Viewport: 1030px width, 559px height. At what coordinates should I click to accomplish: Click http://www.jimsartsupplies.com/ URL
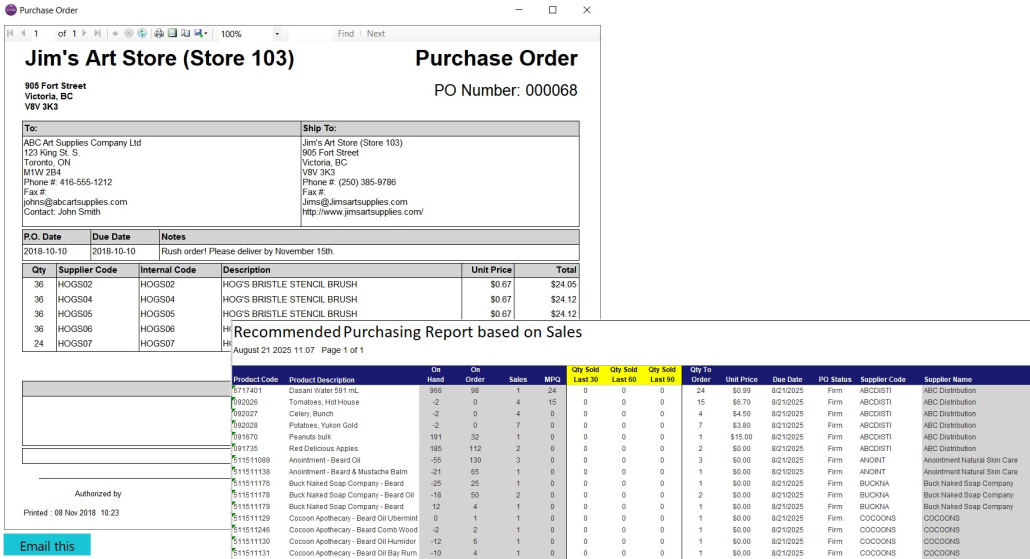(363, 212)
